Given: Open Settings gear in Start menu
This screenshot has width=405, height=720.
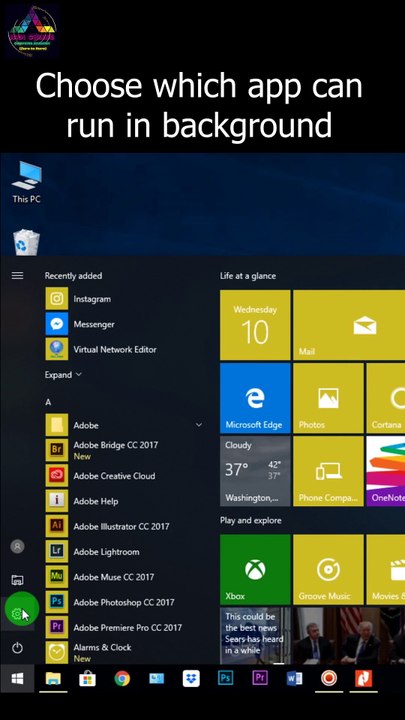Looking at the screenshot, I should pos(17,613).
